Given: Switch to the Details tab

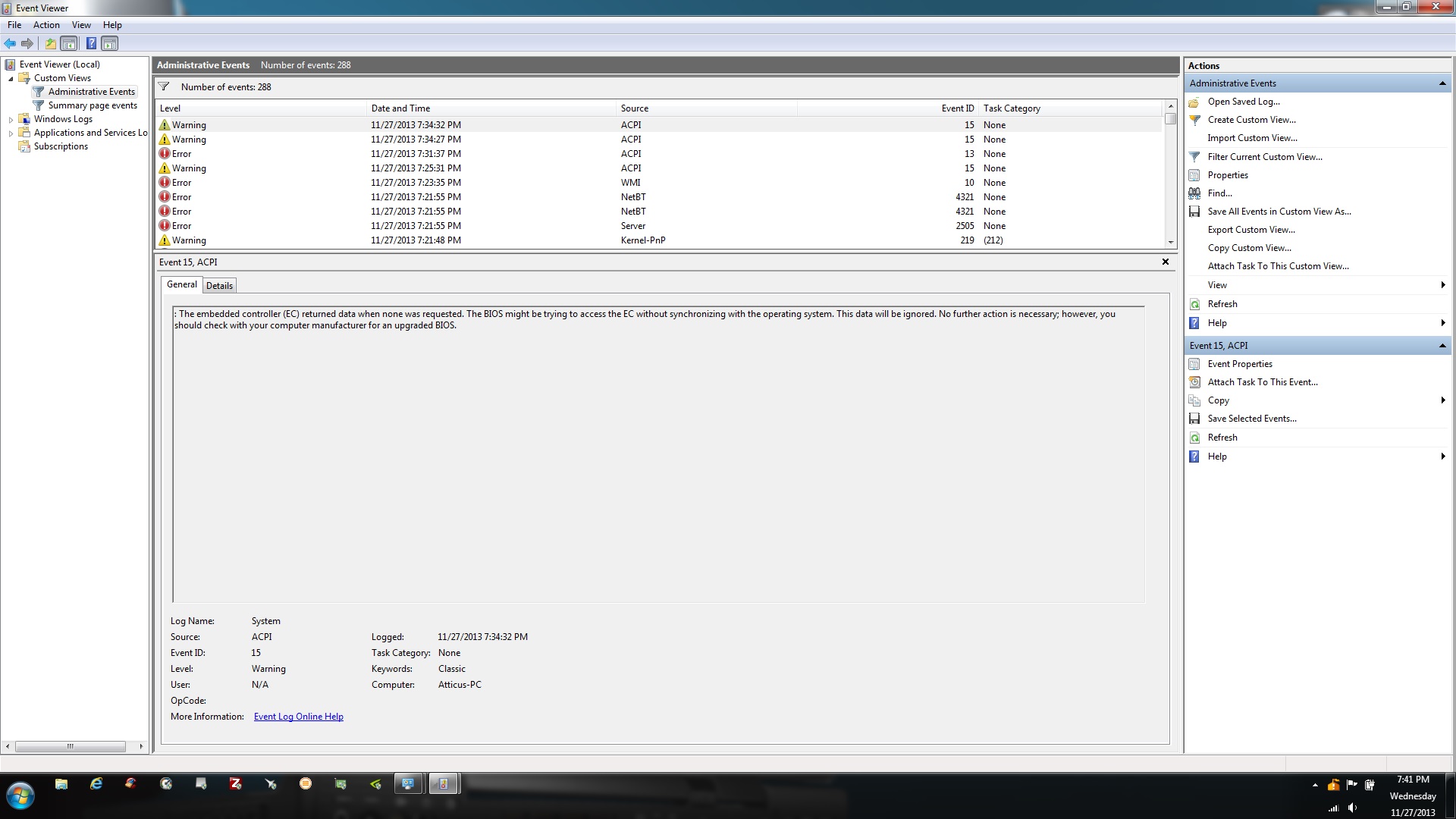Looking at the screenshot, I should click(219, 286).
